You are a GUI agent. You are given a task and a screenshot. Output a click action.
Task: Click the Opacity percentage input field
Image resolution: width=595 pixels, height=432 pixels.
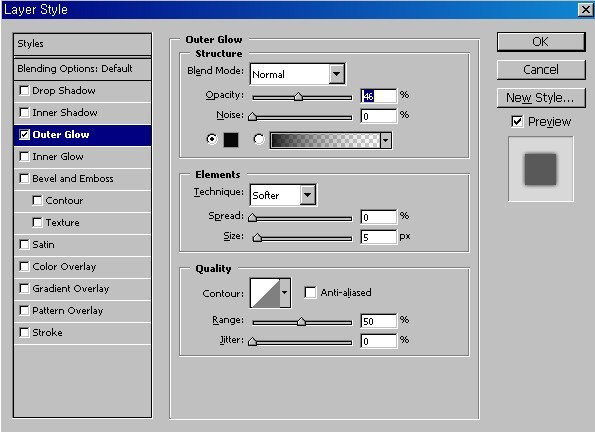coord(378,96)
